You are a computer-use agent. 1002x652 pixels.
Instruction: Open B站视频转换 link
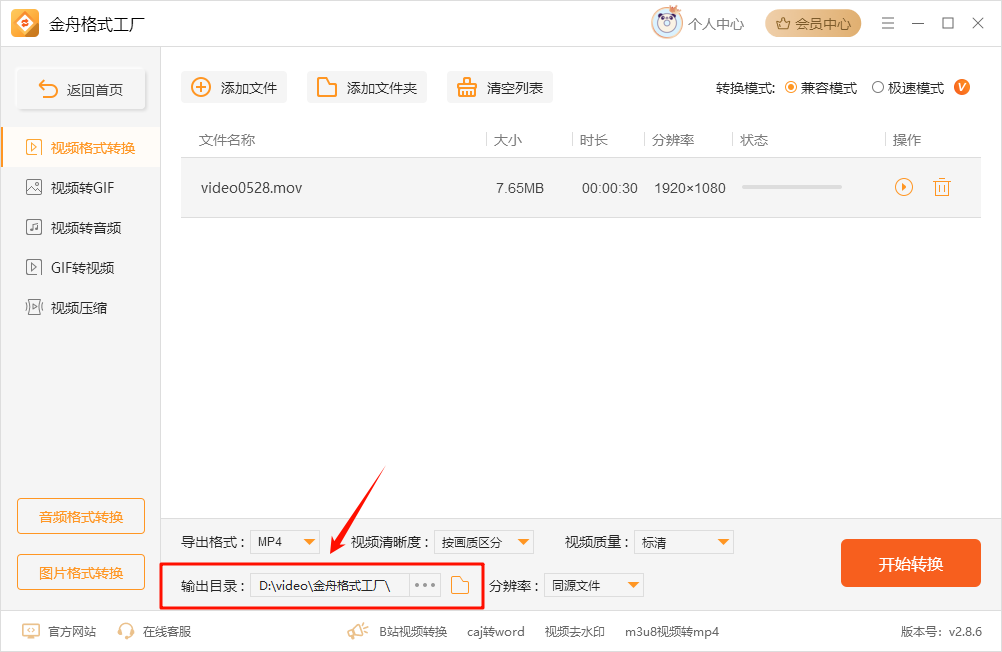point(413,632)
